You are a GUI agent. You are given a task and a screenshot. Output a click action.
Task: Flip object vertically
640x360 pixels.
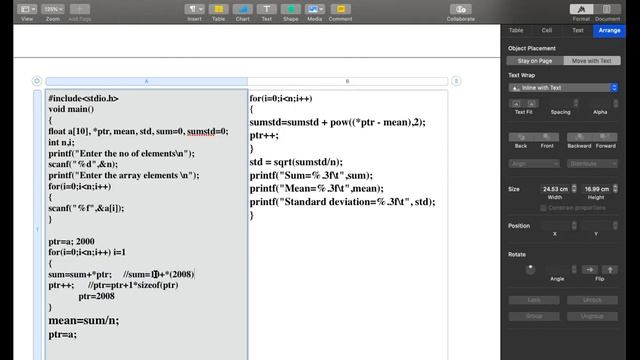point(610,269)
